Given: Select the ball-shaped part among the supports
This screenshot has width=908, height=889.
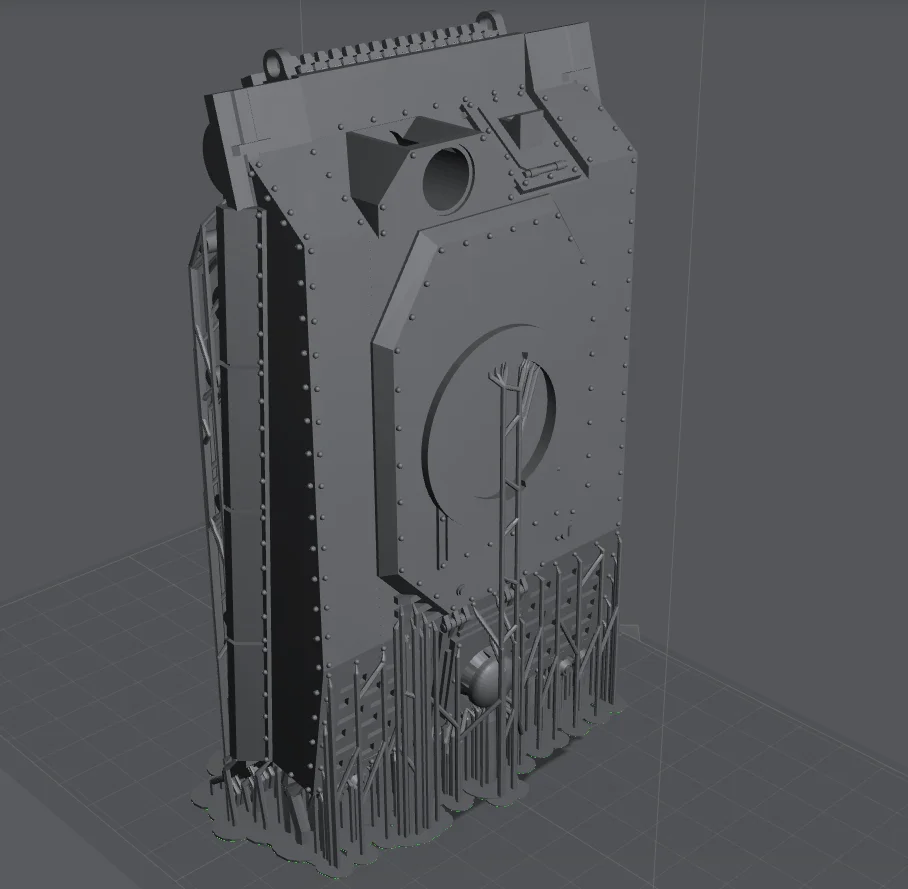Looking at the screenshot, I should [x=486, y=676].
